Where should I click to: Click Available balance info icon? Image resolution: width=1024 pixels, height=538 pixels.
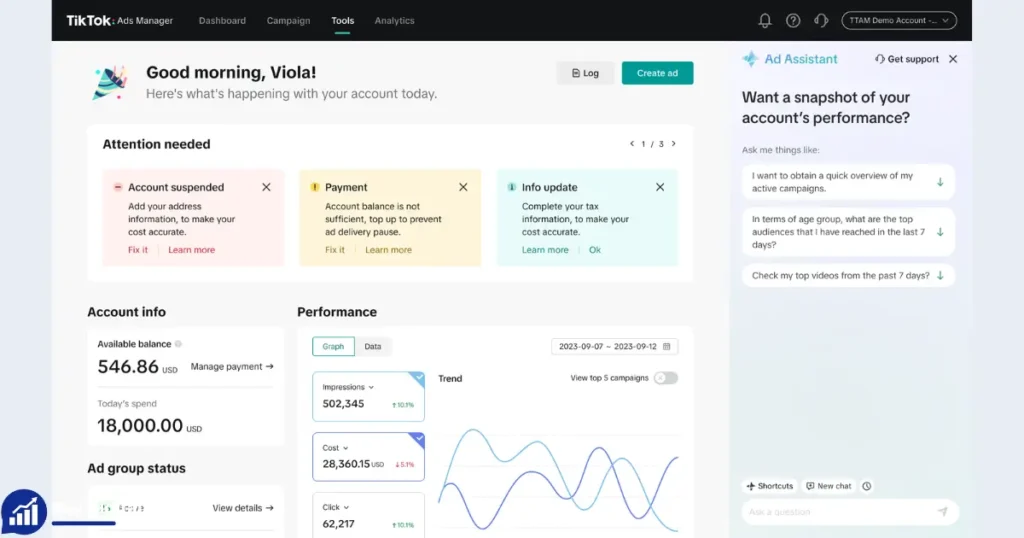tap(178, 344)
